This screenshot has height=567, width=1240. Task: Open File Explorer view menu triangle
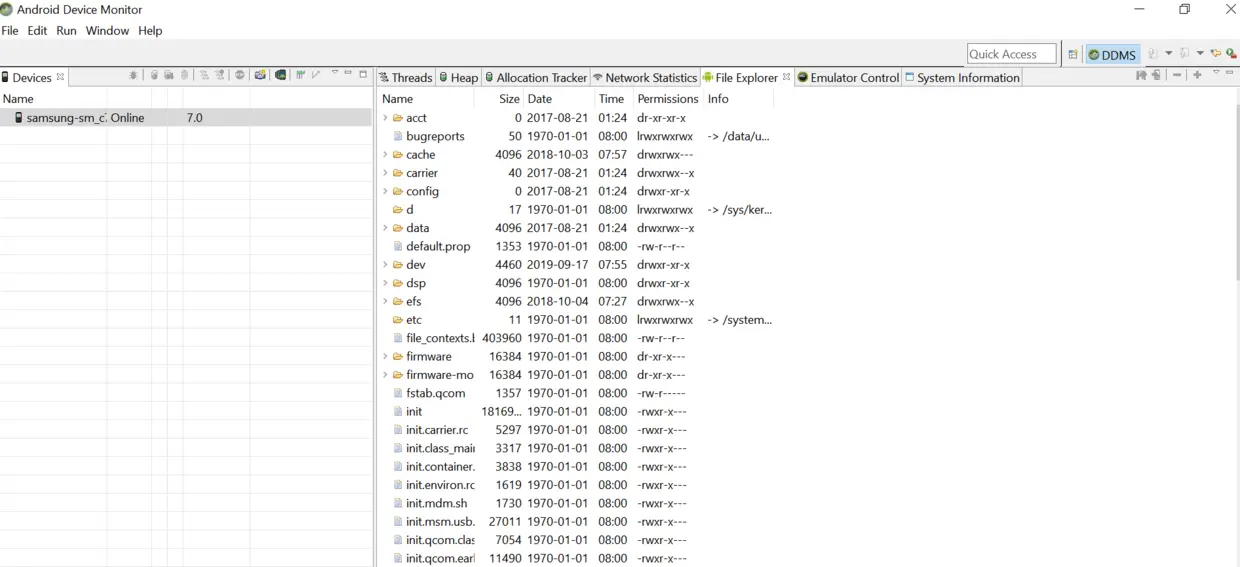click(x=1216, y=72)
